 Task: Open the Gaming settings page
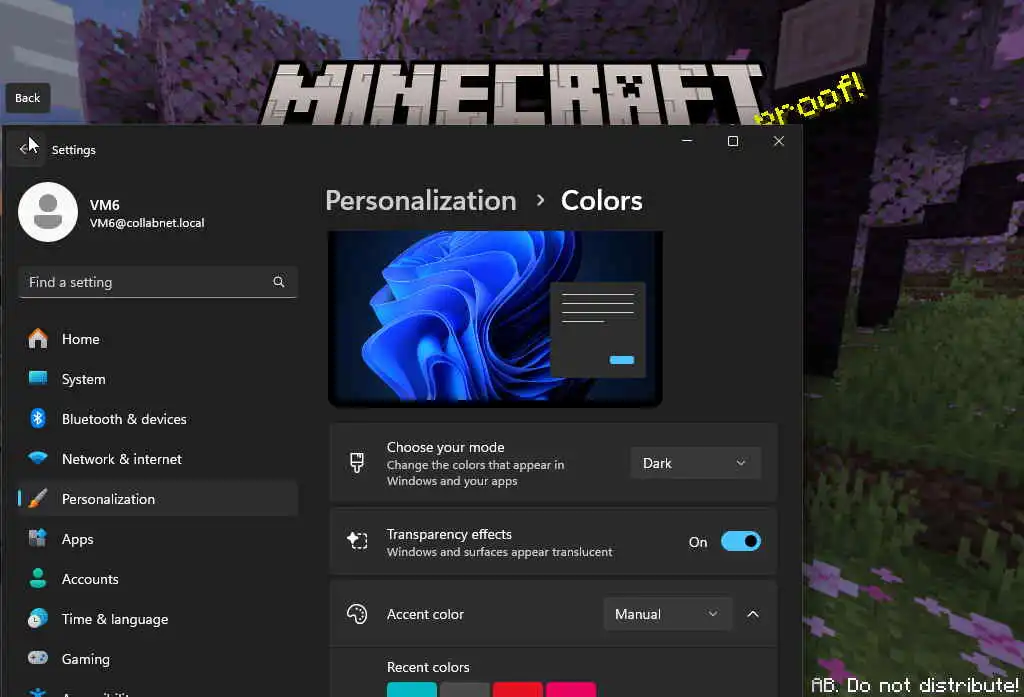pos(158,658)
